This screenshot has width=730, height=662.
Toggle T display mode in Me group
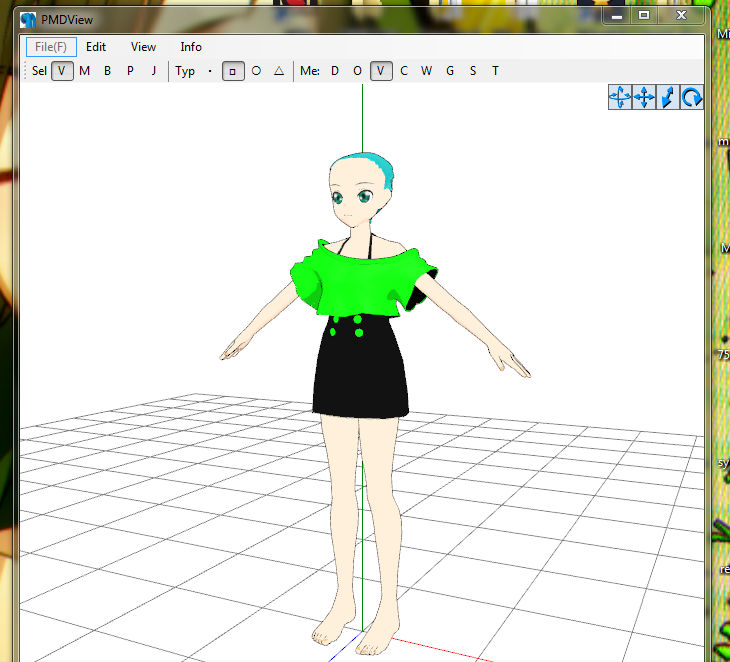pyautogui.click(x=495, y=71)
